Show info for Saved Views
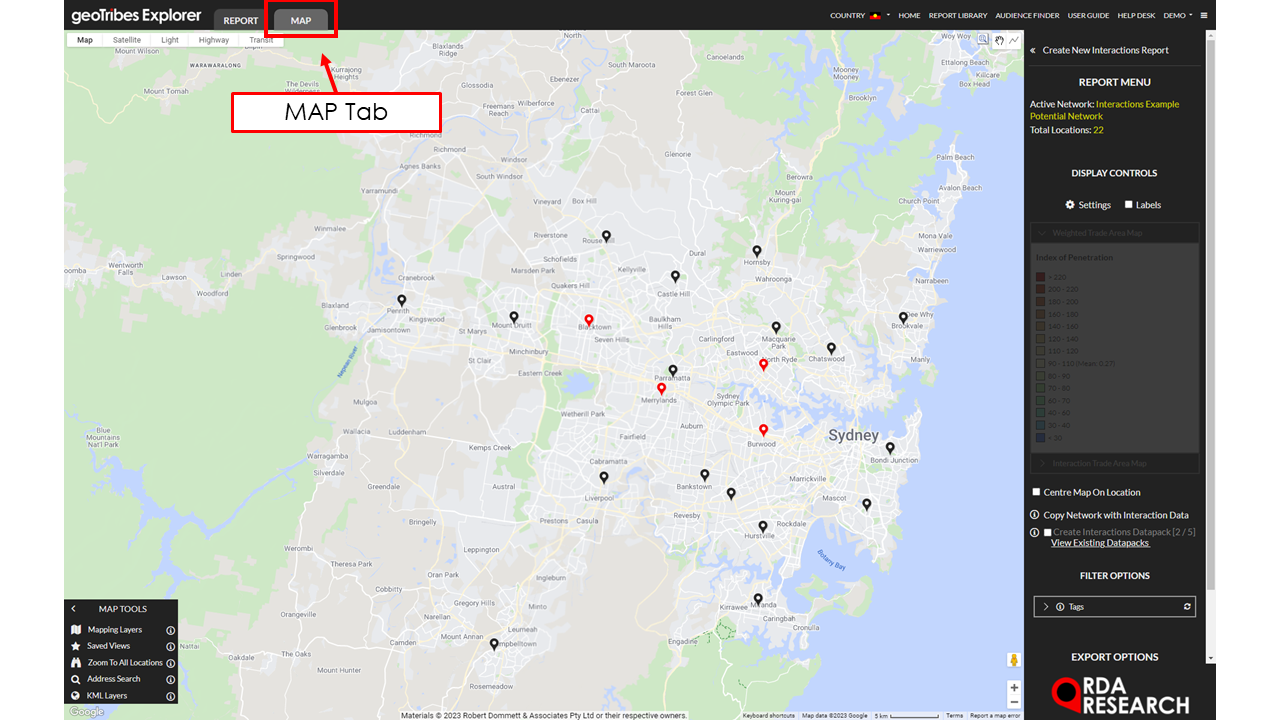 click(170, 646)
